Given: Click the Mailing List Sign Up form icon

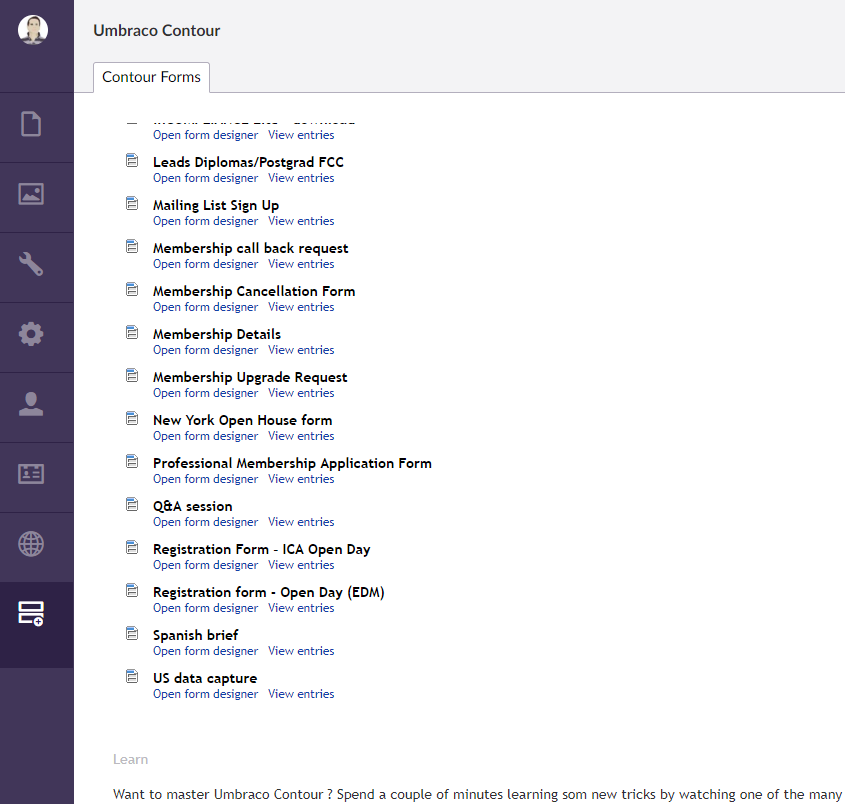Looking at the screenshot, I should (x=132, y=204).
